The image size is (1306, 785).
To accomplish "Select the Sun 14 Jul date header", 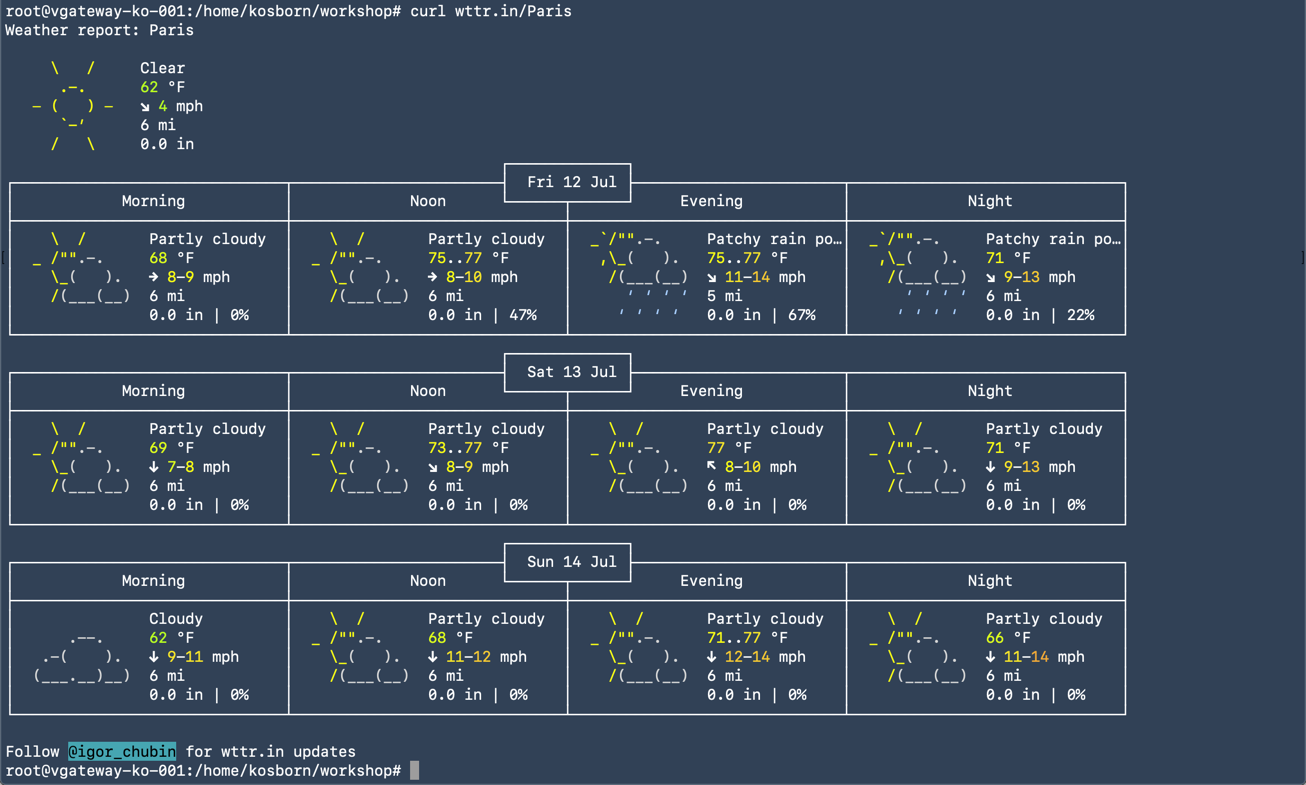I will pyautogui.click(x=567, y=561).
